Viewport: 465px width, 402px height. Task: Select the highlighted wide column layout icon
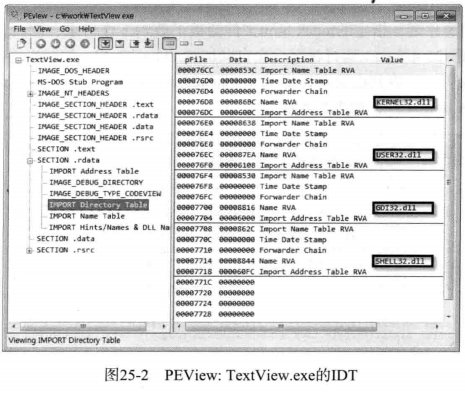[169, 43]
